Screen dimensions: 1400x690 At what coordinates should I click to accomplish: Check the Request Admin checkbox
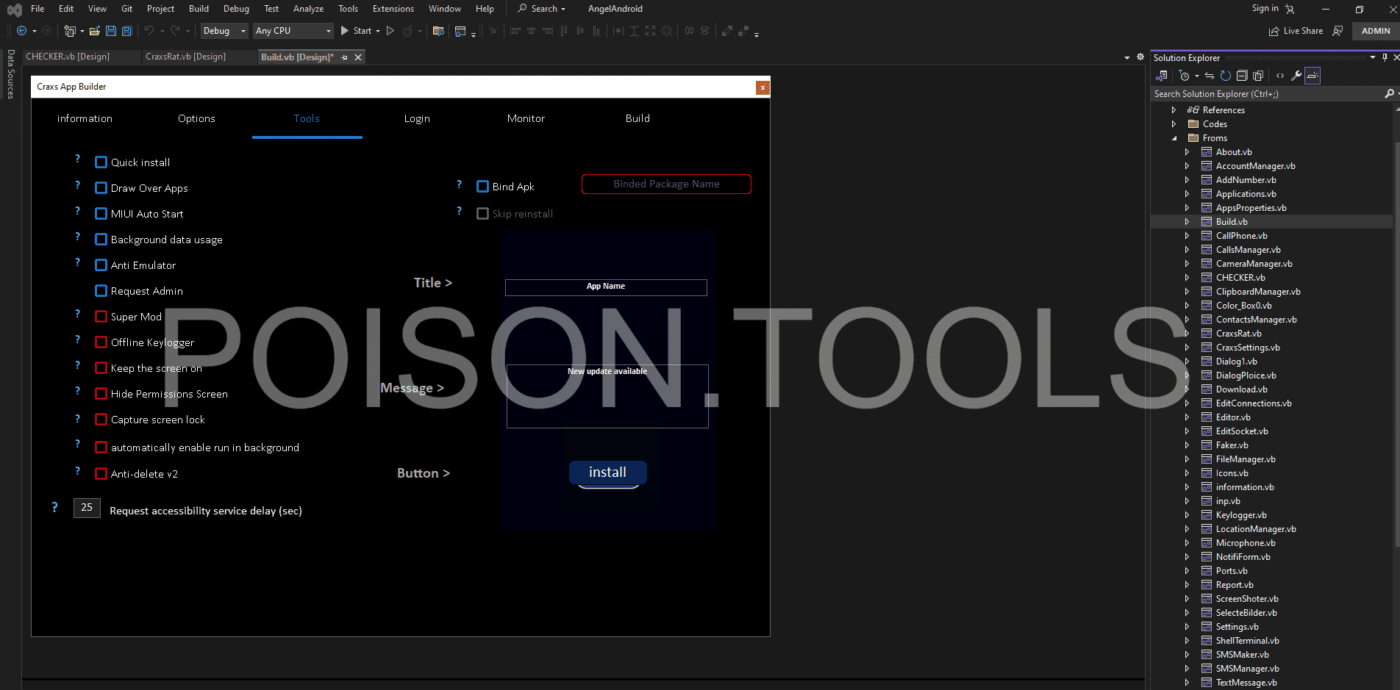(x=101, y=291)
